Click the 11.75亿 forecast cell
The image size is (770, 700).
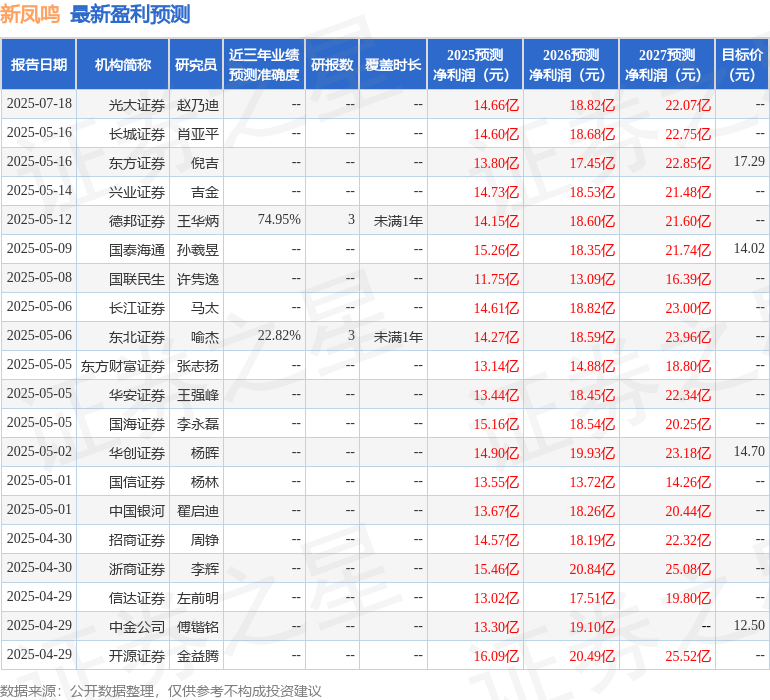[x=496, y=279]
